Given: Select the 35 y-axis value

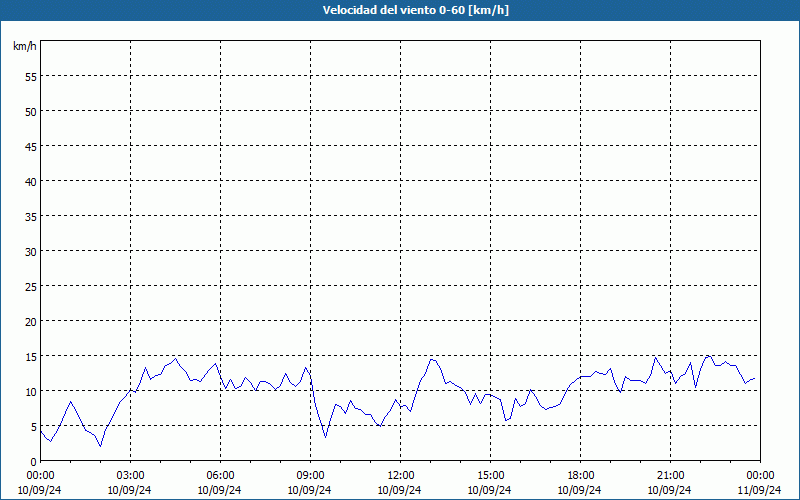Looking at the screenshot, I should pyautogui.click(x=30, y=216).
